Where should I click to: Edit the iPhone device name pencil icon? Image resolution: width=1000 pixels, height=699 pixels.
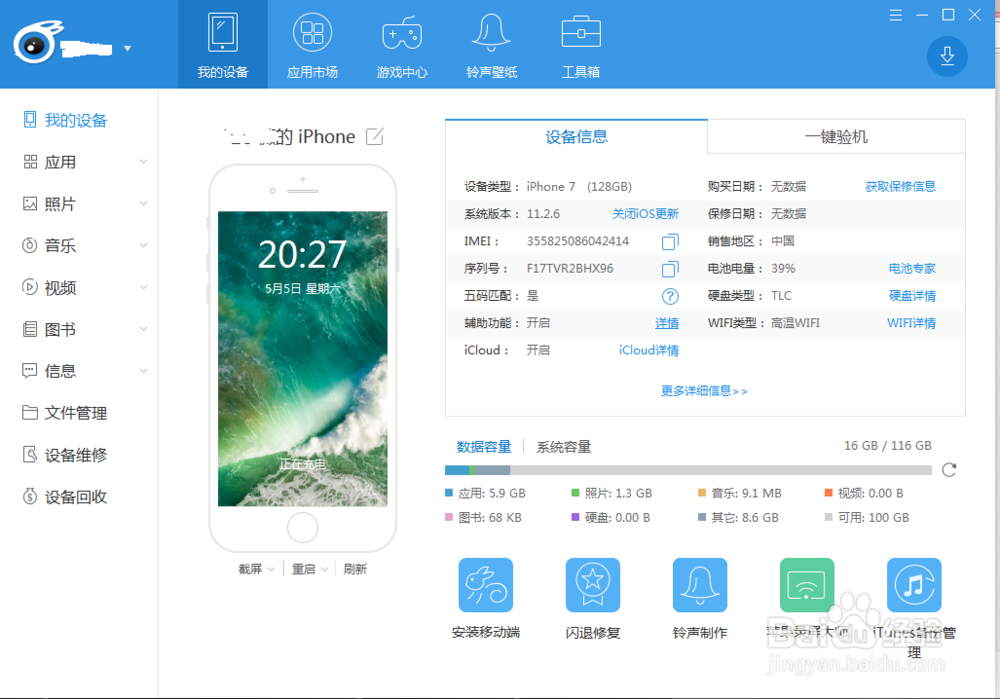pyautogui.click(x=375, y=136)
